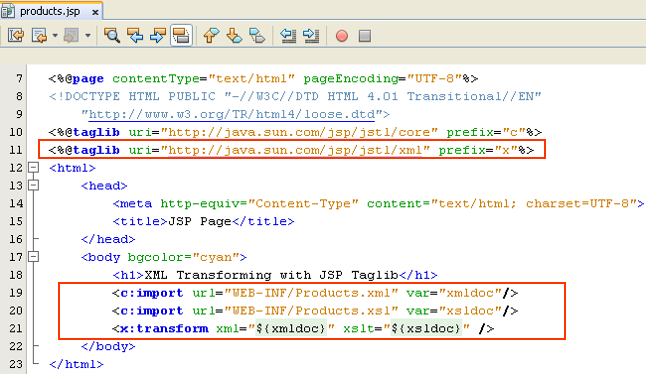Jump to Next Bookmark icon

pyautogui.click(x=234, y=36)
